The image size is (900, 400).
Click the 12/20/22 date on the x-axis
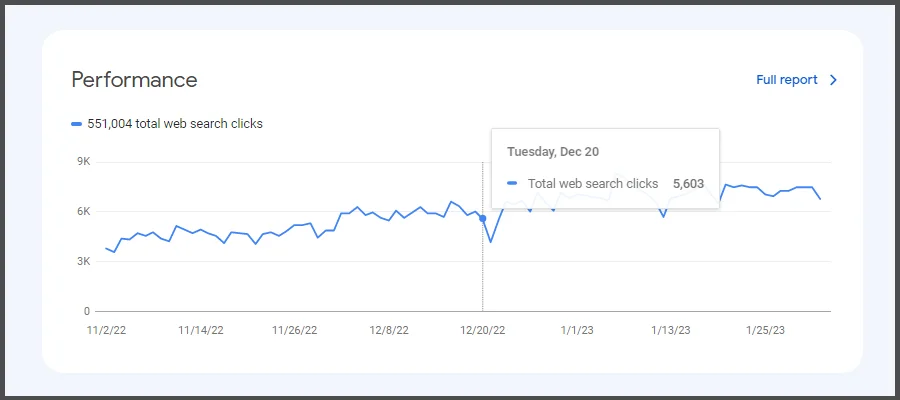point(483,329)
